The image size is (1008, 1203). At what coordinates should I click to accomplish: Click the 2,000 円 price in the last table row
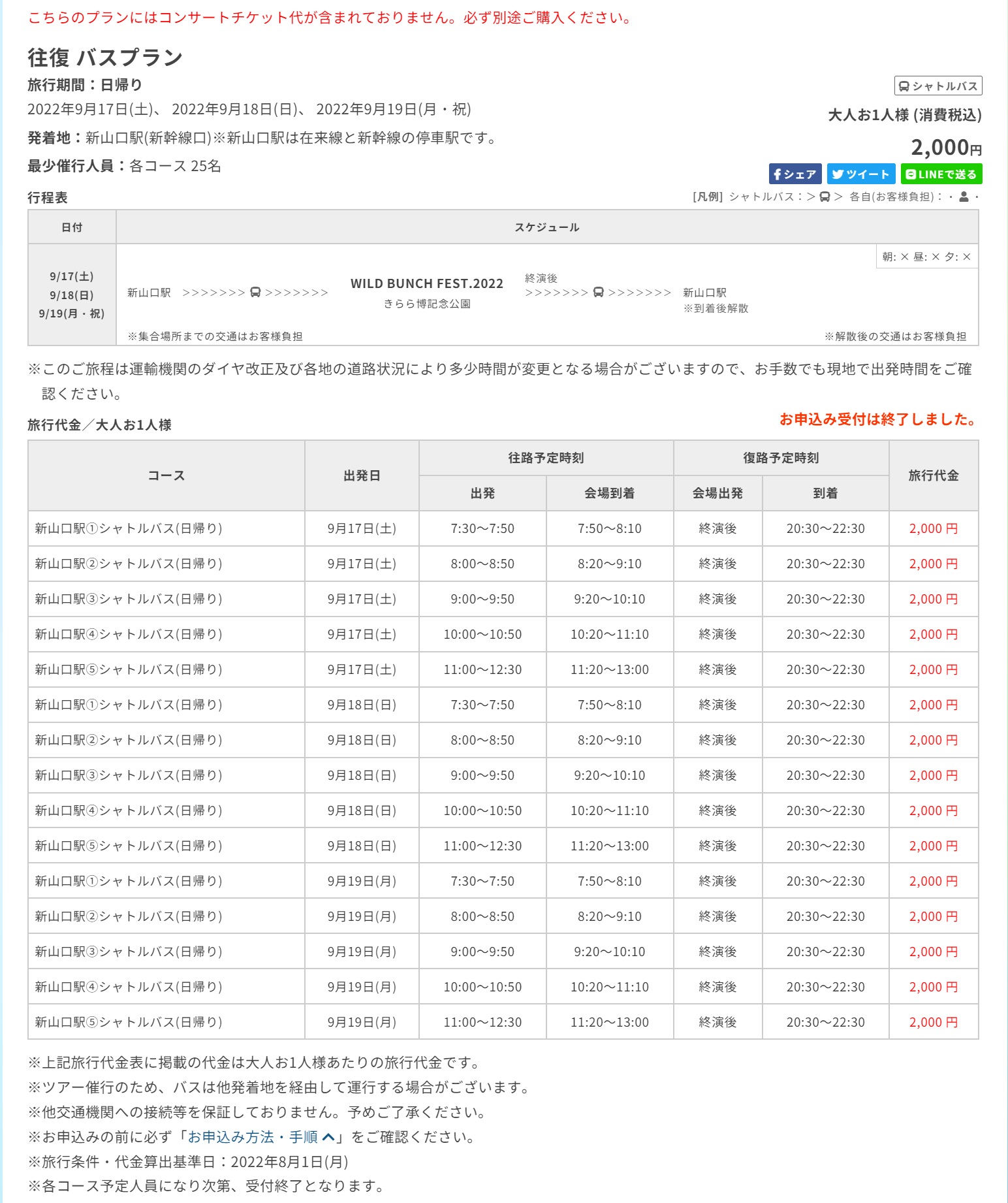934,1022
